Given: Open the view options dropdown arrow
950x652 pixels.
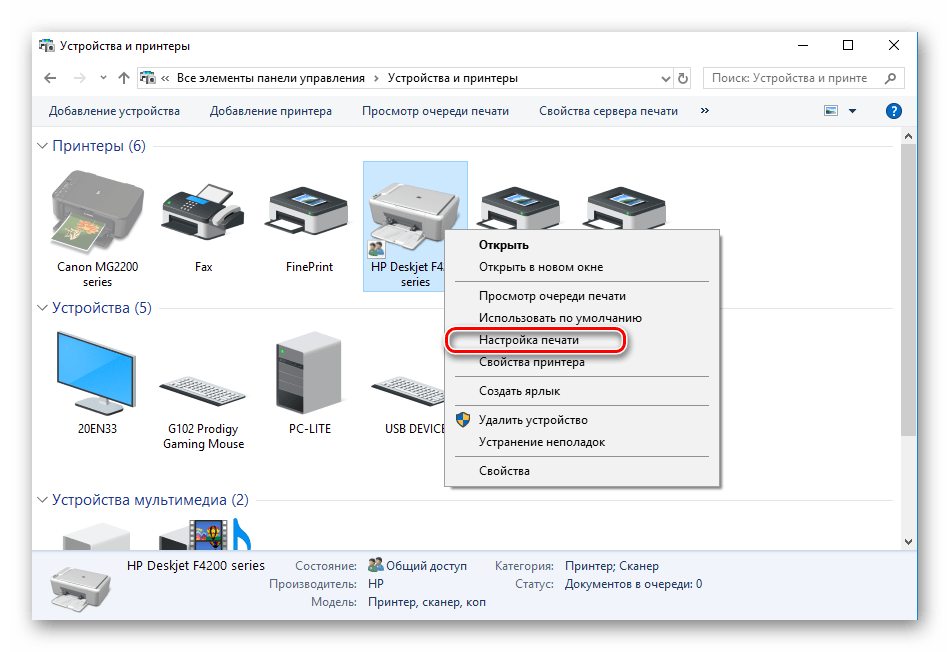Looking at the screenshot, I should (853, 111).
